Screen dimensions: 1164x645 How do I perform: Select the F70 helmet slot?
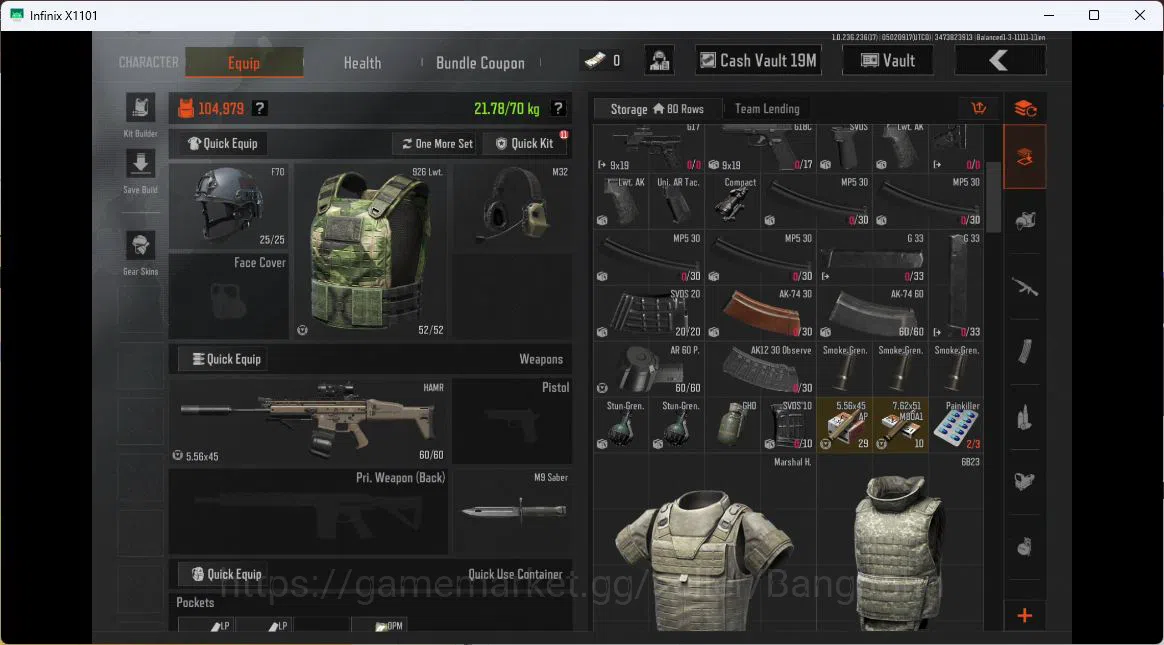point(229,206)
